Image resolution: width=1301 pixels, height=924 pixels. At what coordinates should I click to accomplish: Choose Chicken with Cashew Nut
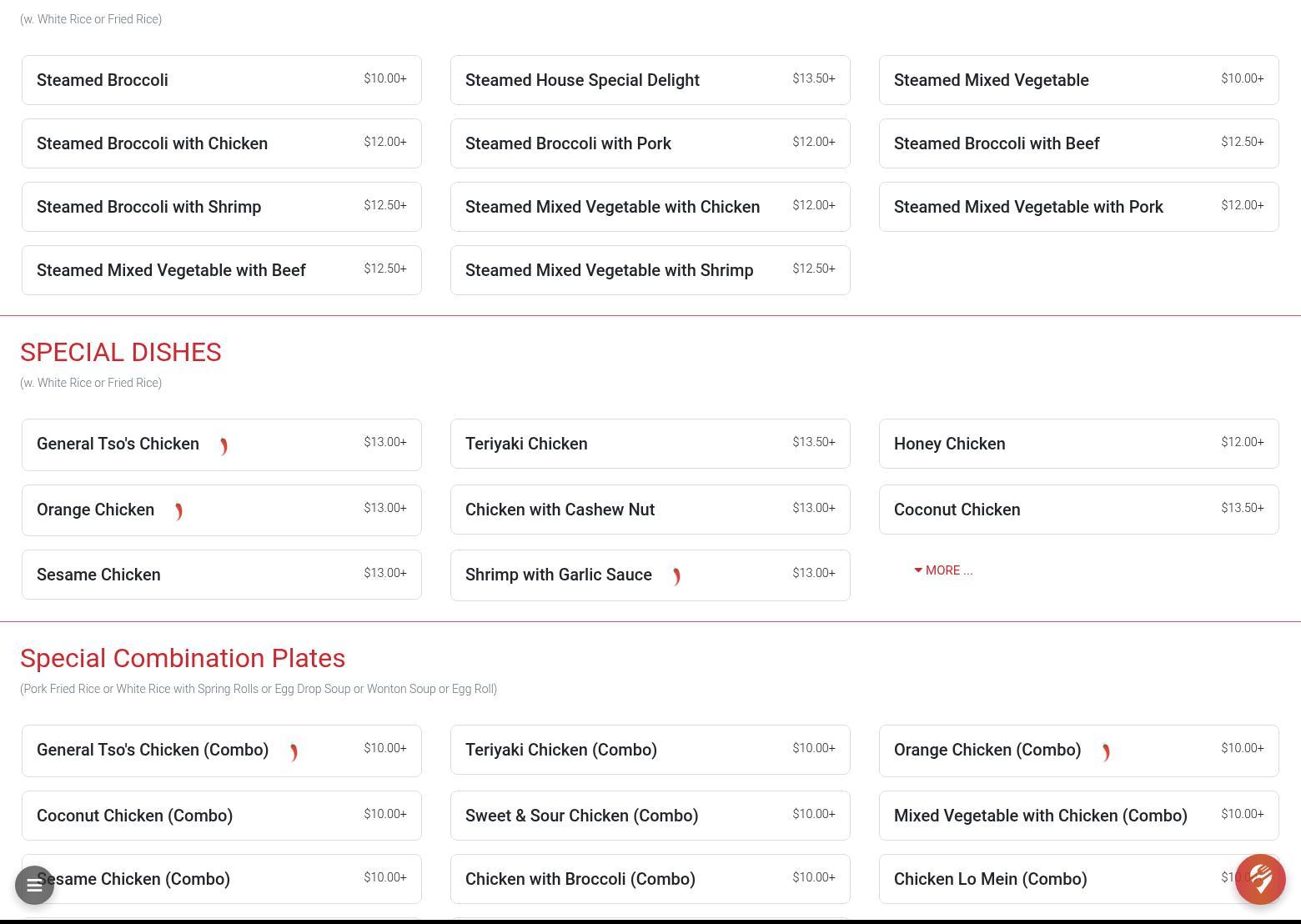(x=650, y=510)
